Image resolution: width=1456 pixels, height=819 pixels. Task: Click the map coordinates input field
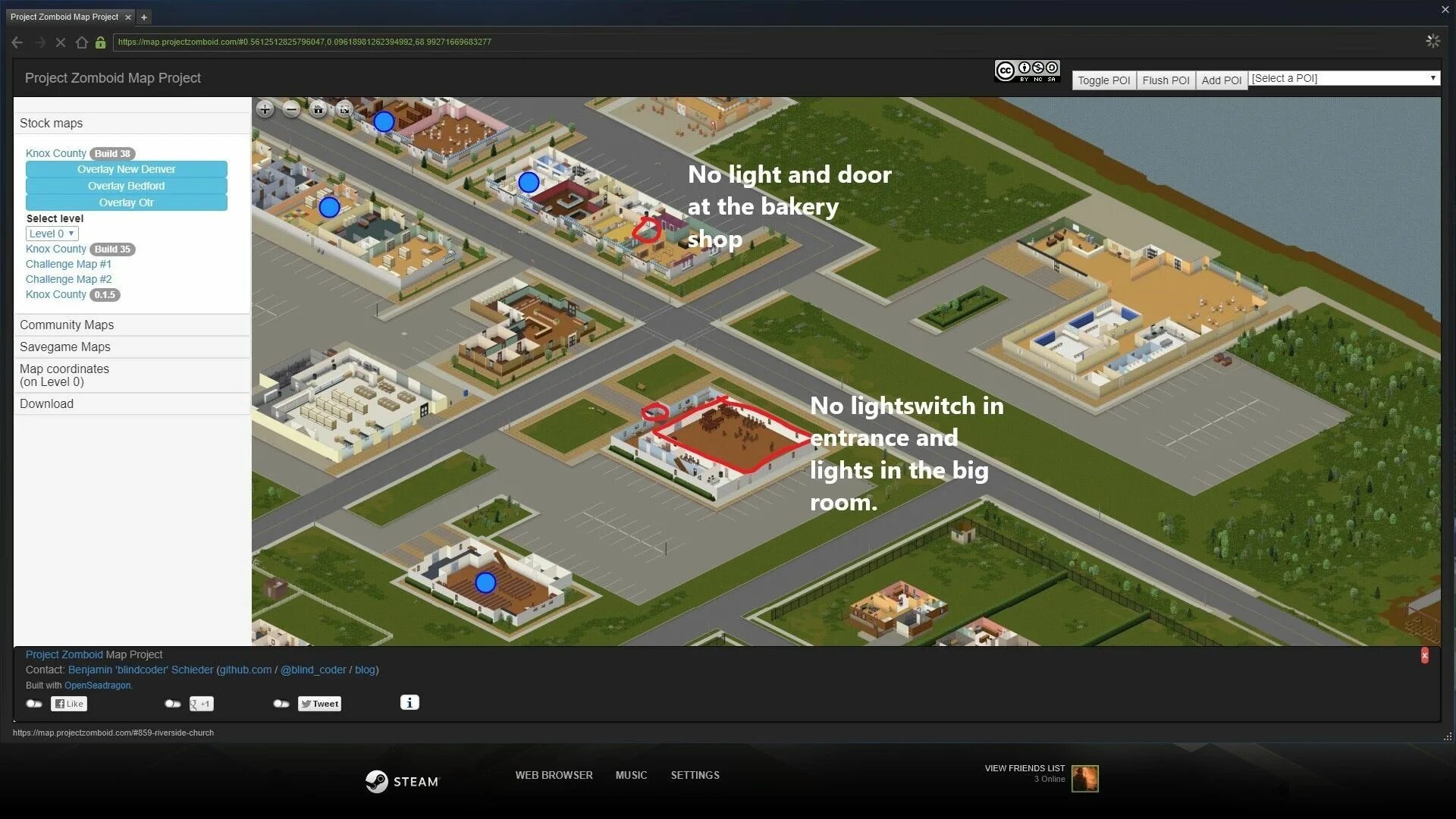(x=64, y=374)
